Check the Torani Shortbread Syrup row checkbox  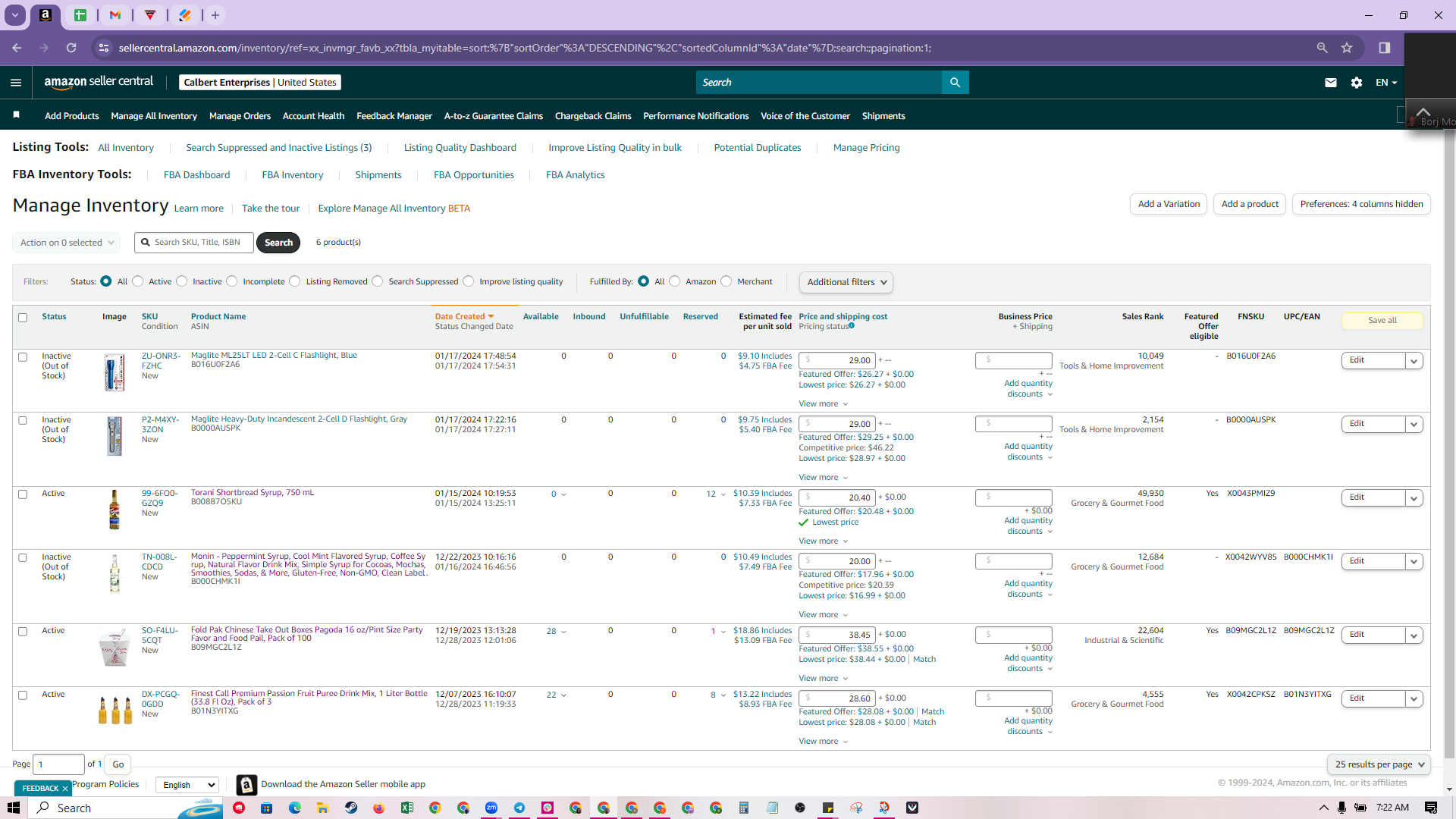coord(23,494)
